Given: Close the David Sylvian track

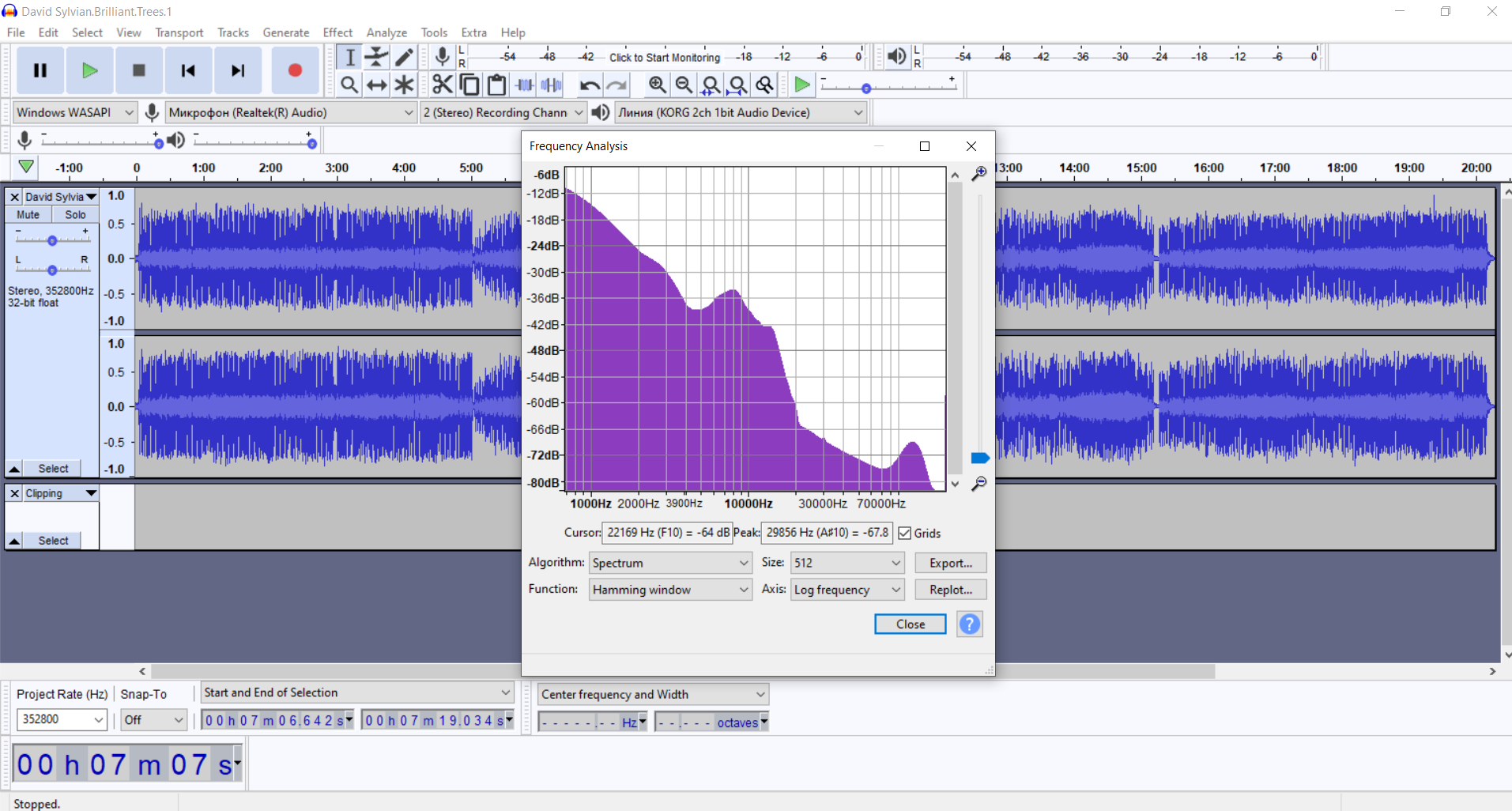Looking at the screenshot, I should 14,197.
